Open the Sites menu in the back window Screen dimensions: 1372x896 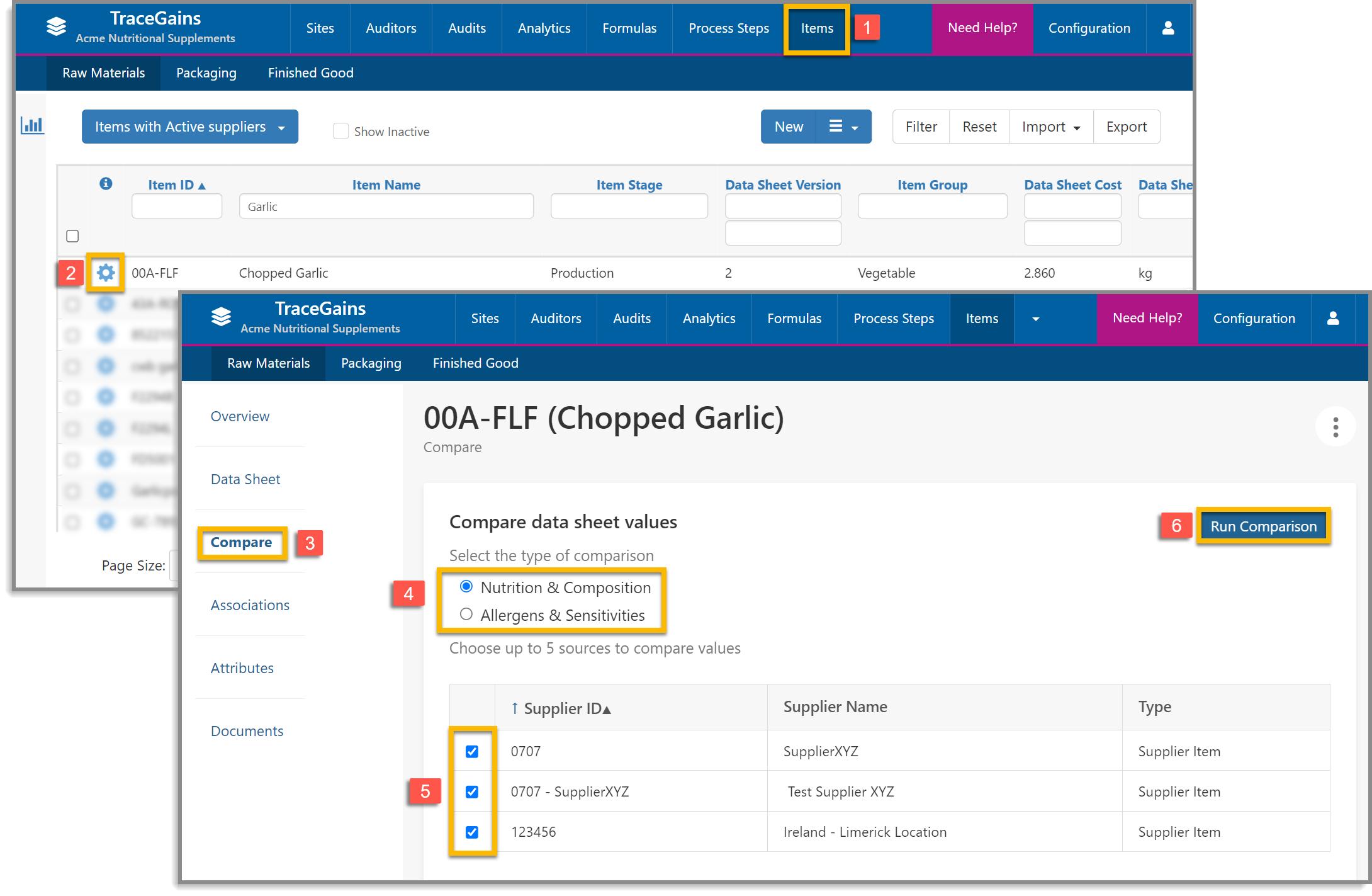click(x=320, y=28)
